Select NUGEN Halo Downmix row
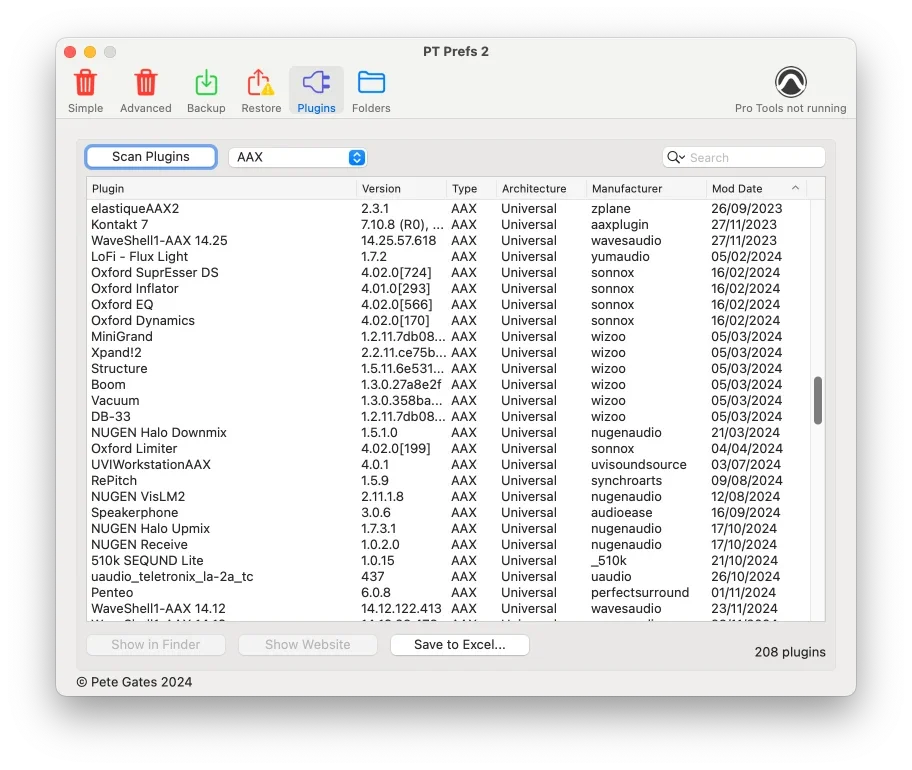This screenshot has height=770, width=912. 448,432
